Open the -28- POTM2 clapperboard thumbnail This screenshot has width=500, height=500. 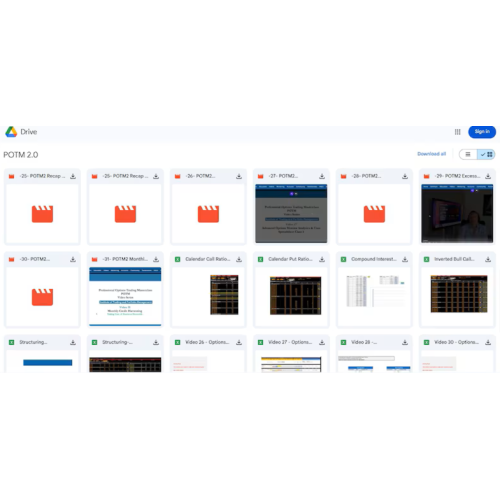(x=374, y=214)
